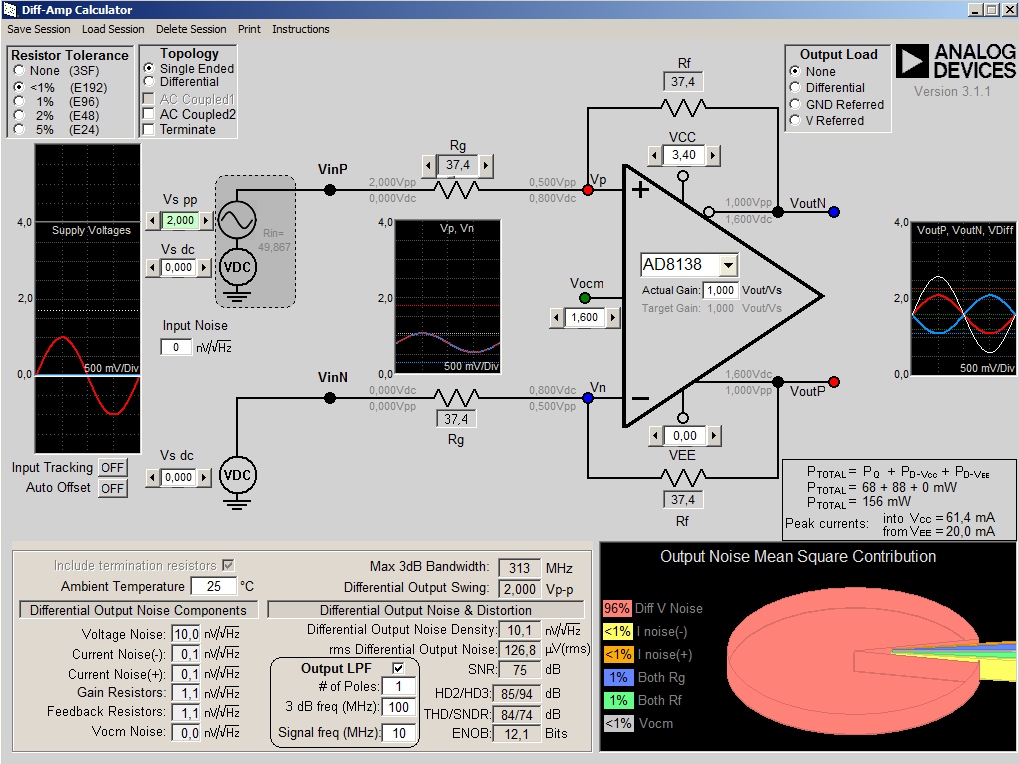Select <1% (E192) resistor tolerance
Image resolution: width=1019 pixels, height=764 pixels.
pos(19,87)
